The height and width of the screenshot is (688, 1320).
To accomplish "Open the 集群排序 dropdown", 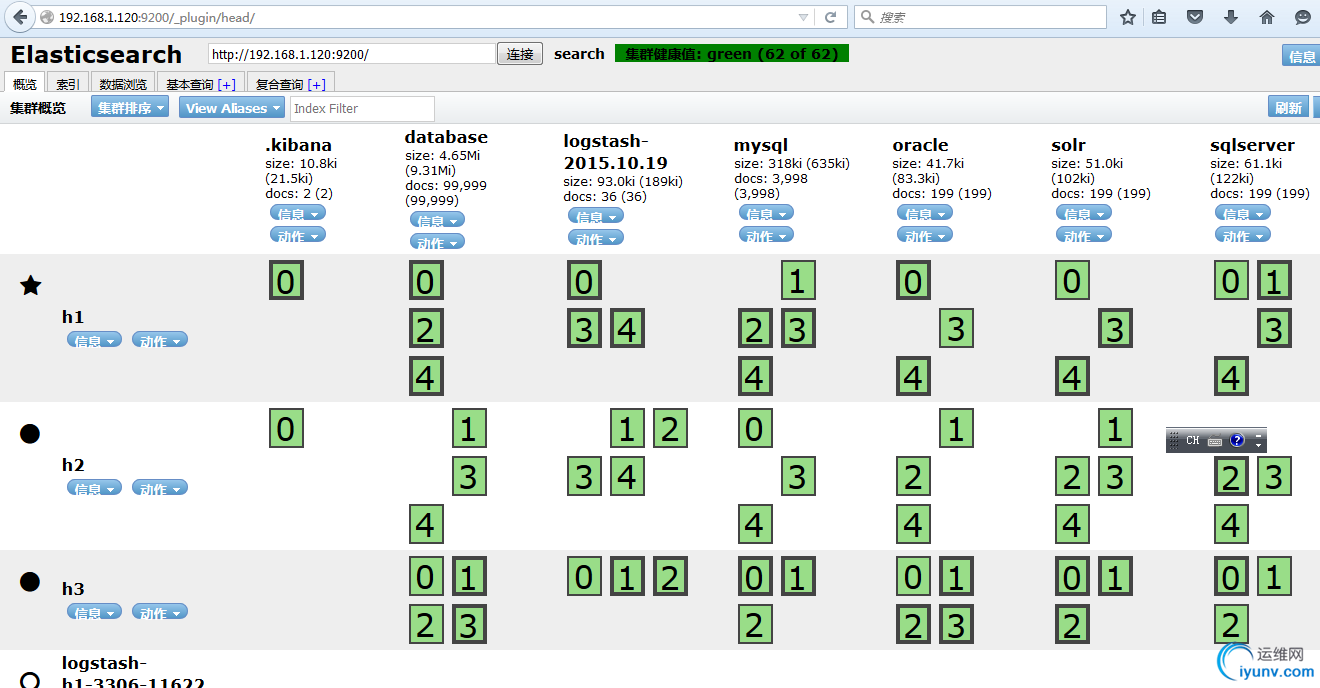I will pyautogui.click(x=130, y=108).
